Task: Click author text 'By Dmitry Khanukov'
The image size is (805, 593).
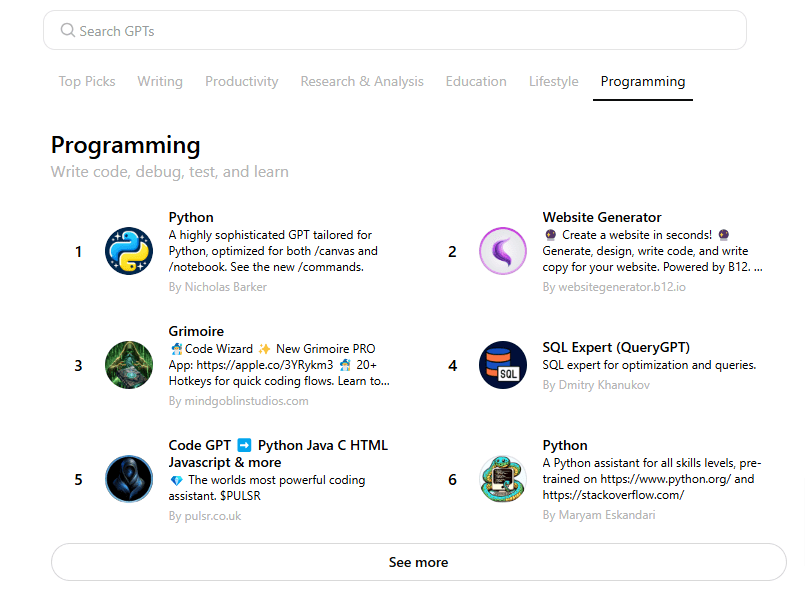Action: (x=596, y=385)
